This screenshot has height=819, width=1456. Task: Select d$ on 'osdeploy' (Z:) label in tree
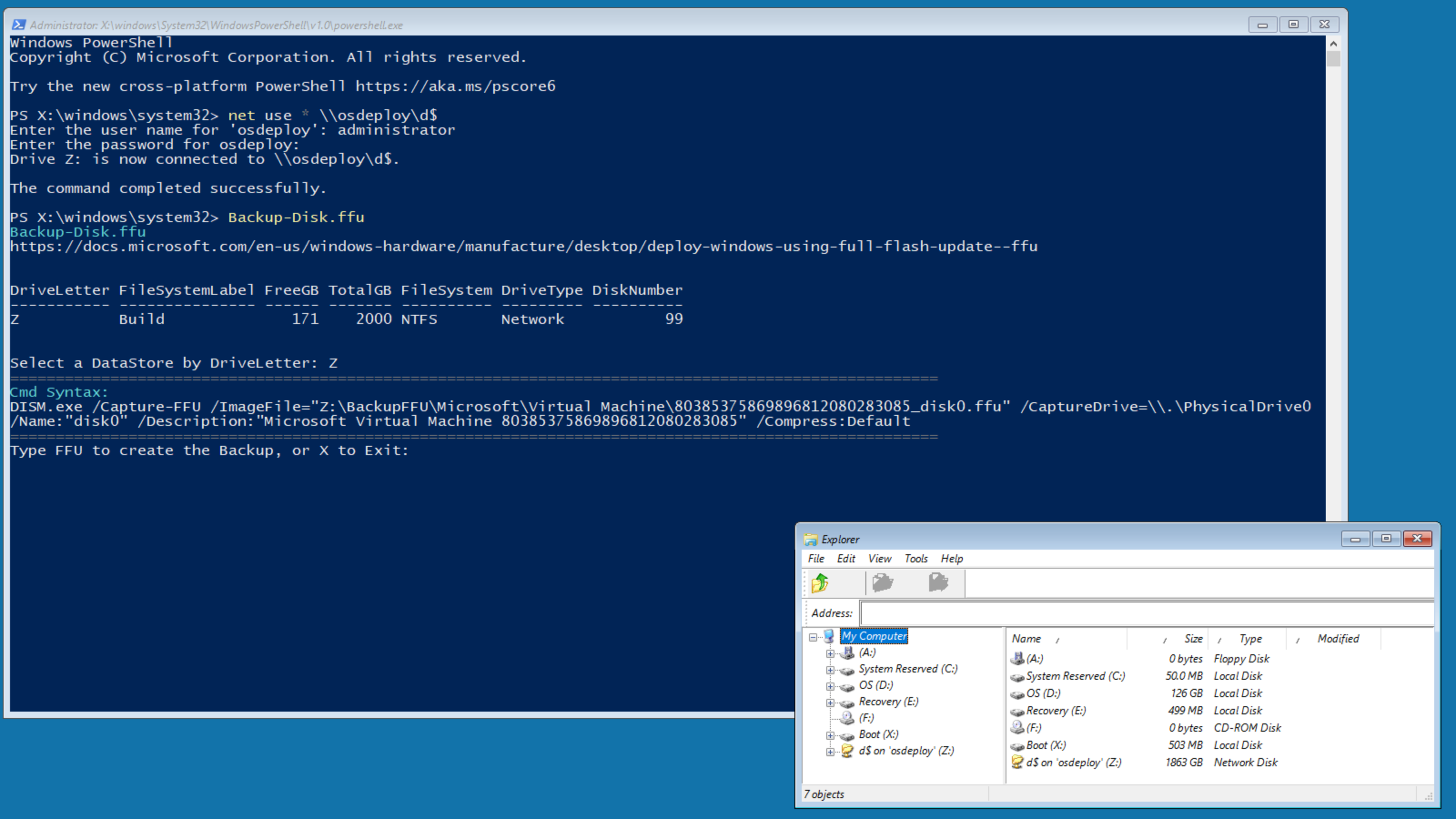906,751
